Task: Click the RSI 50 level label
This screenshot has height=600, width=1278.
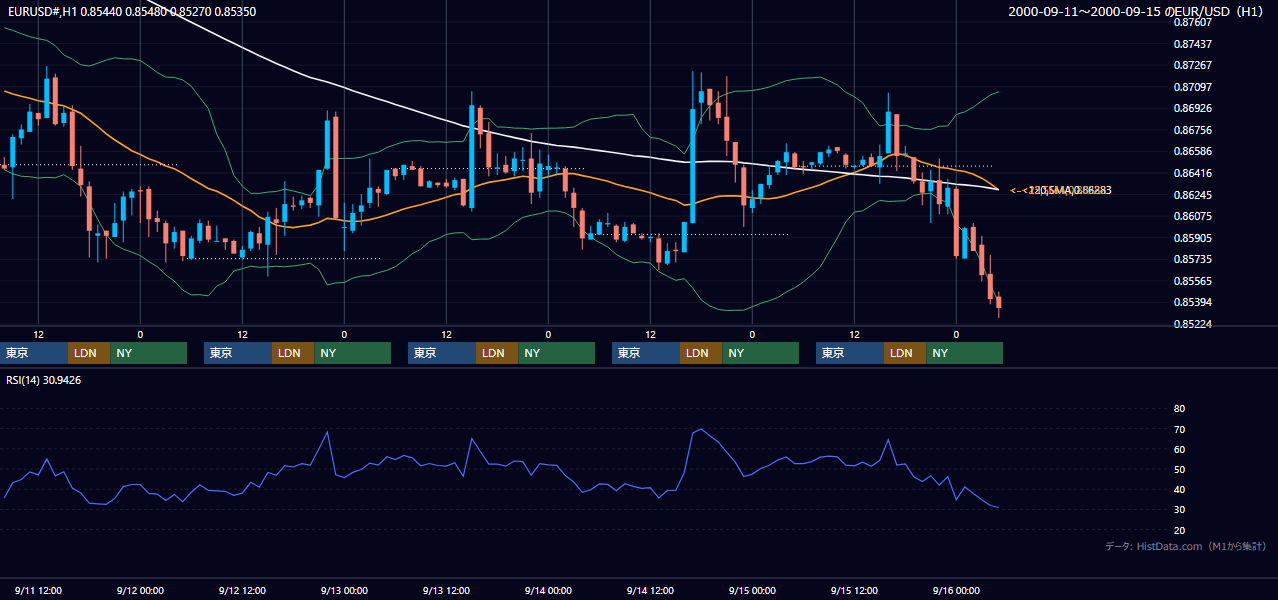Action: 1179,469
